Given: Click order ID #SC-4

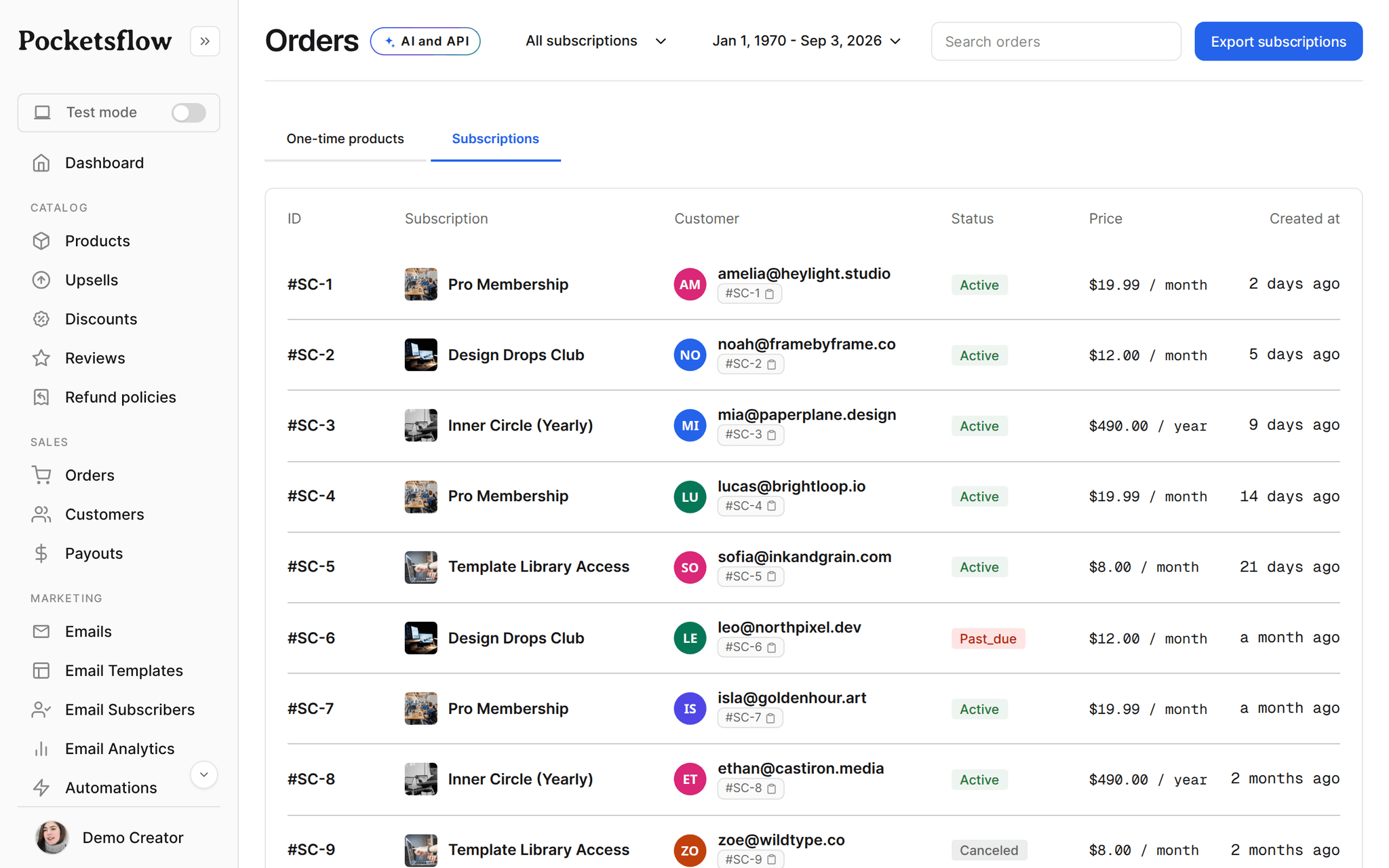Looking at the screenshot, I should pyautogui.click(x=311, y=496).
